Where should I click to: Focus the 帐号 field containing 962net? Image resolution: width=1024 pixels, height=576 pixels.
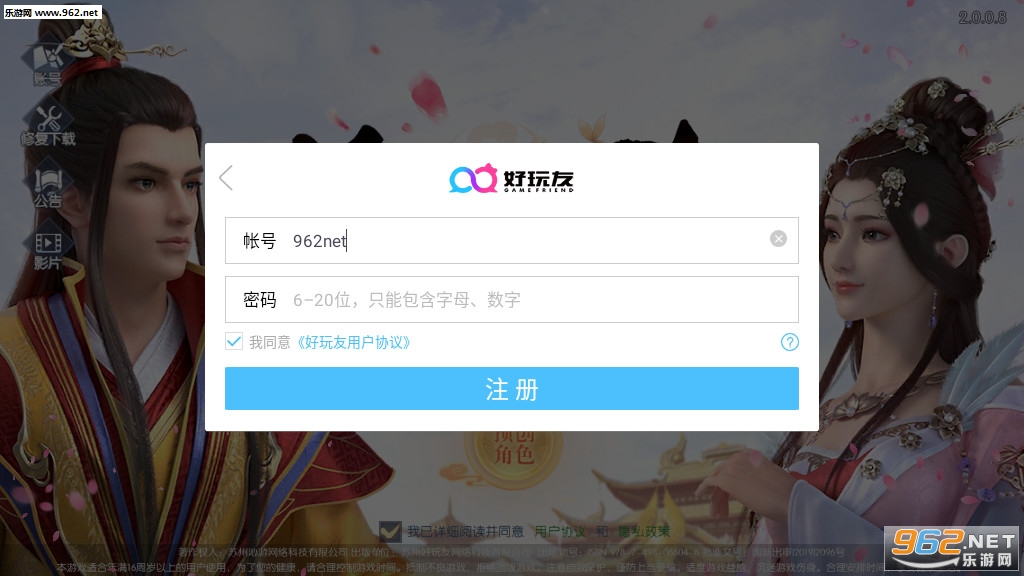(511, 240)
